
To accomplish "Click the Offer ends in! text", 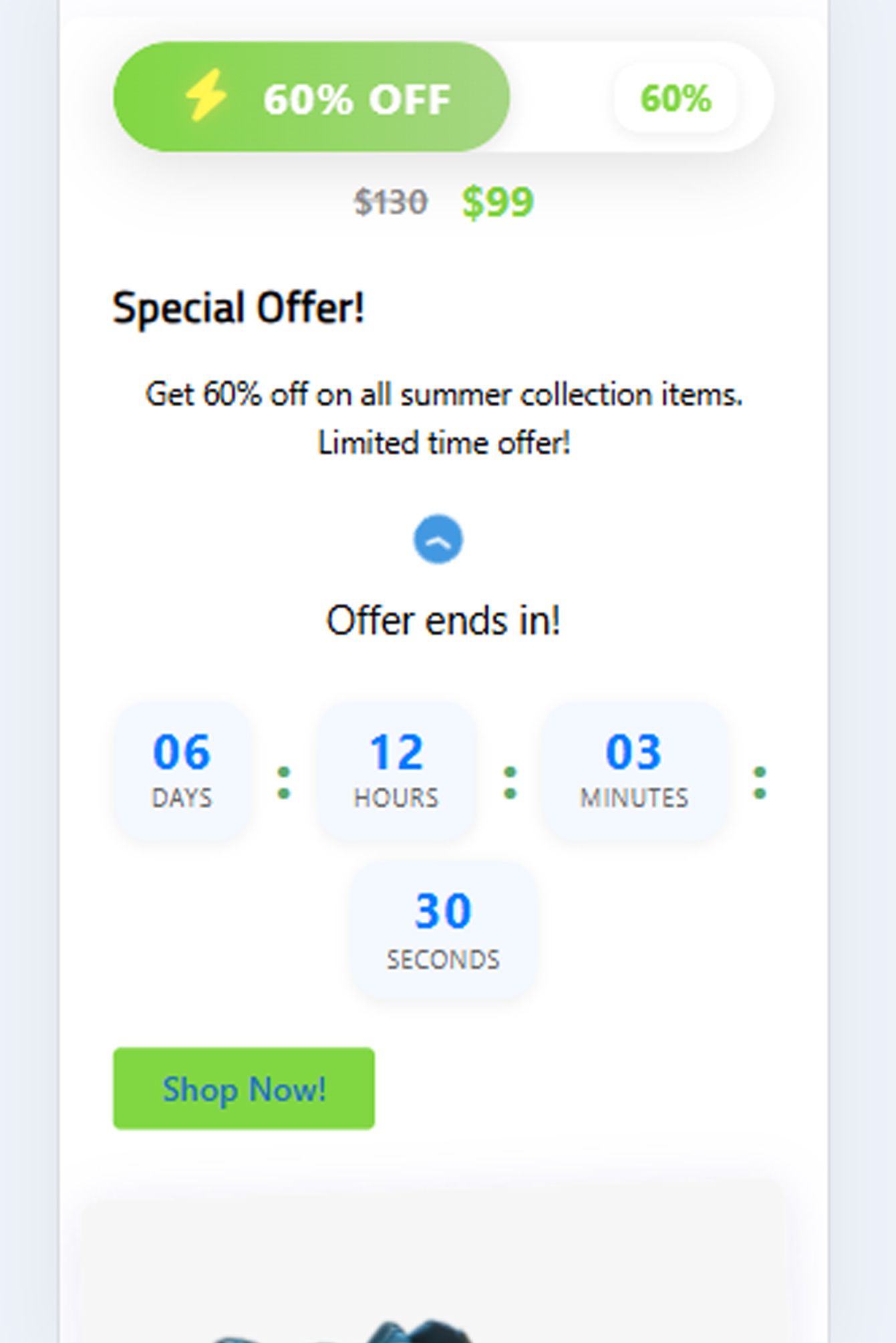I will [443, 620].
